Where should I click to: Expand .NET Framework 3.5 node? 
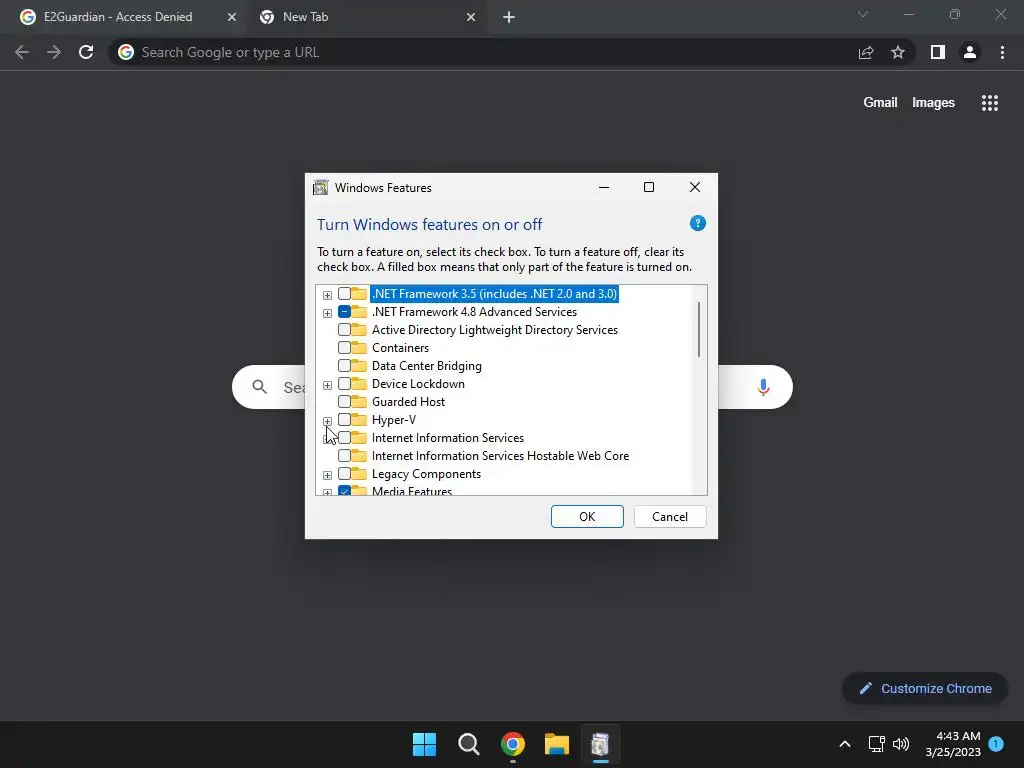pyautogui.click(x=327, y=295)
